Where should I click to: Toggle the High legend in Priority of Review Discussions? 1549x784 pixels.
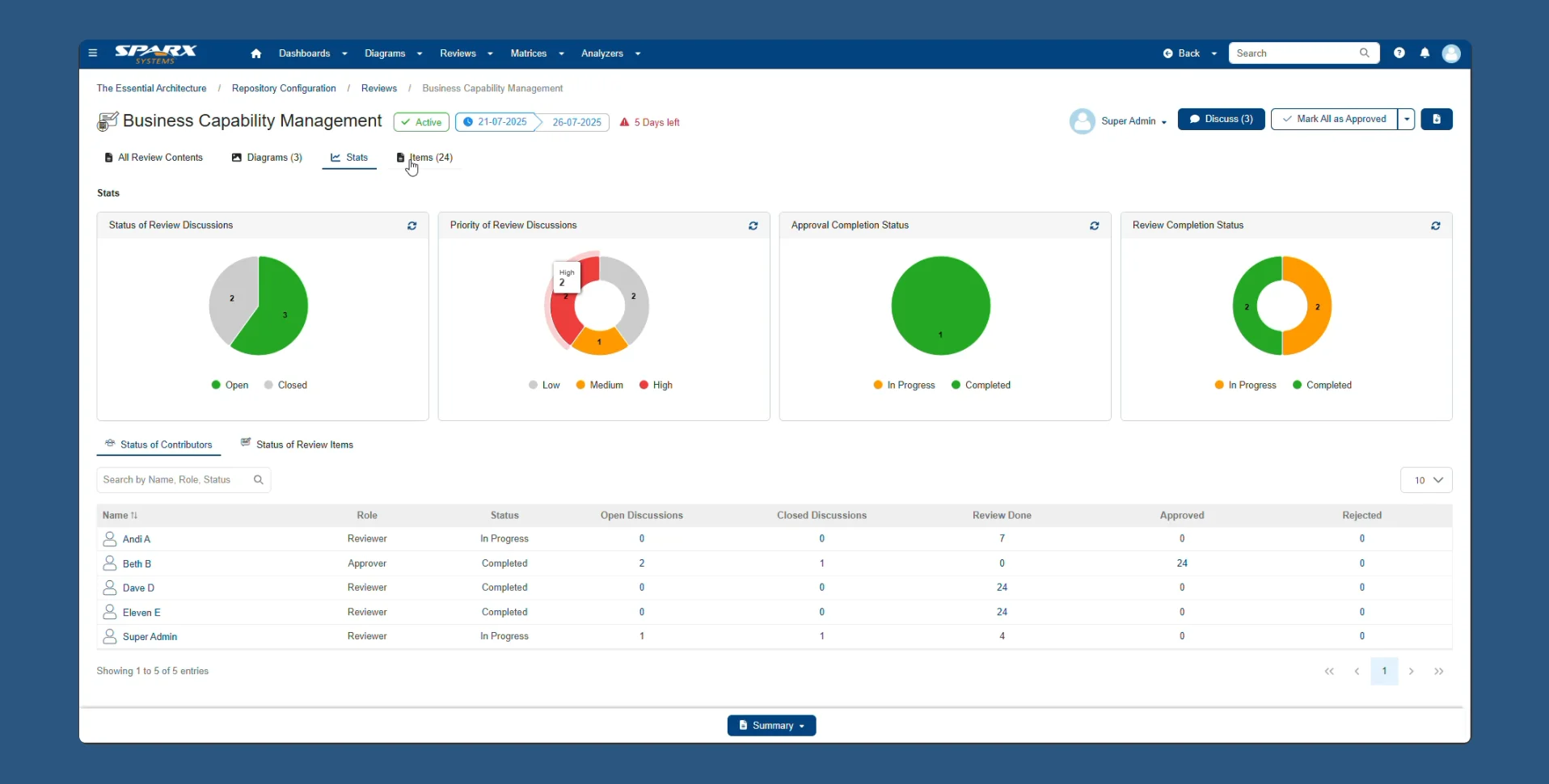click(655, 385)
